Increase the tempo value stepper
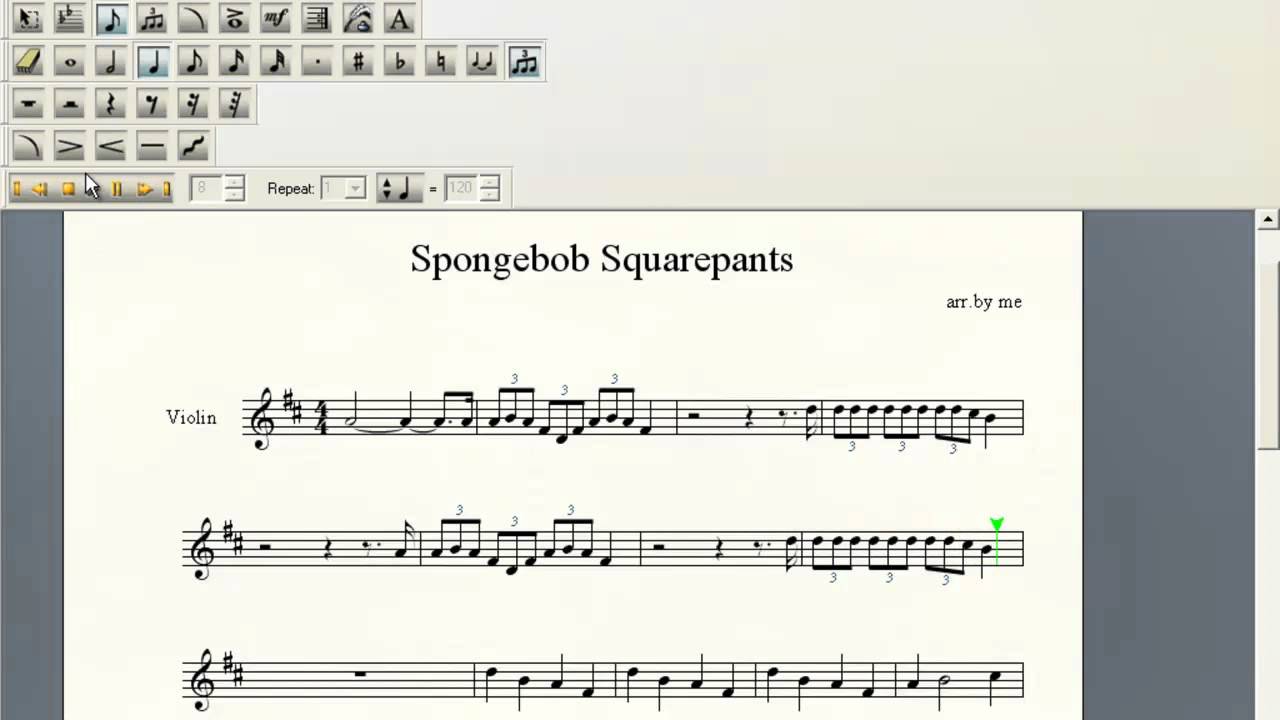Image resolution: width=1280 pixels, height=720 pixels. (489, 182)
